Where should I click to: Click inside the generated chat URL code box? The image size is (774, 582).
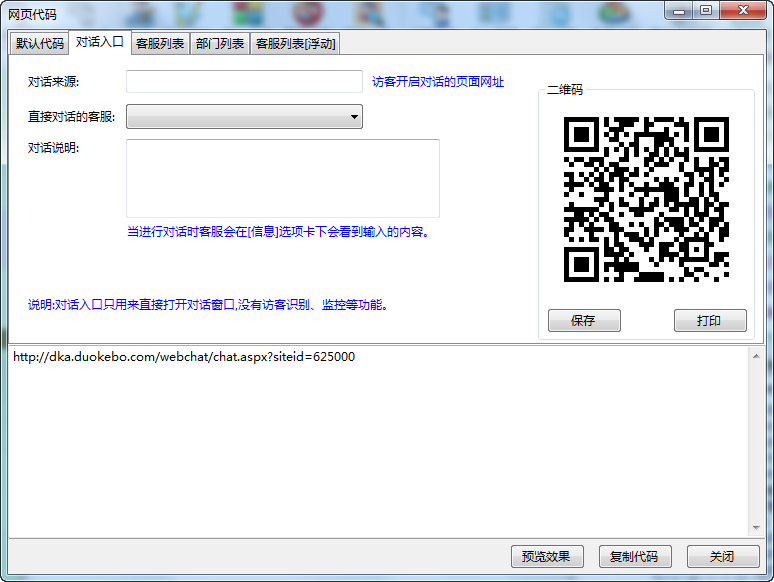pyautogui.click(x=378, y=440)
